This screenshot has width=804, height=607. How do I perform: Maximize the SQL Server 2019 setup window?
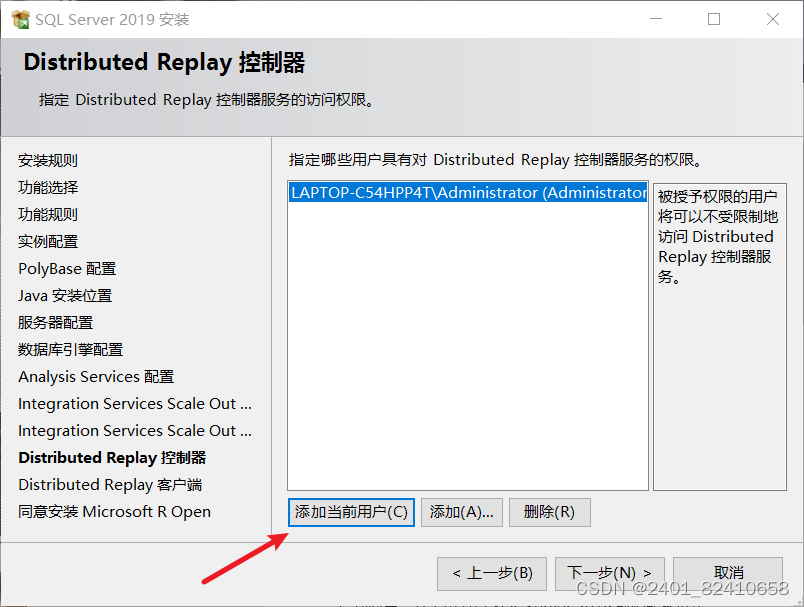[714, 19]
